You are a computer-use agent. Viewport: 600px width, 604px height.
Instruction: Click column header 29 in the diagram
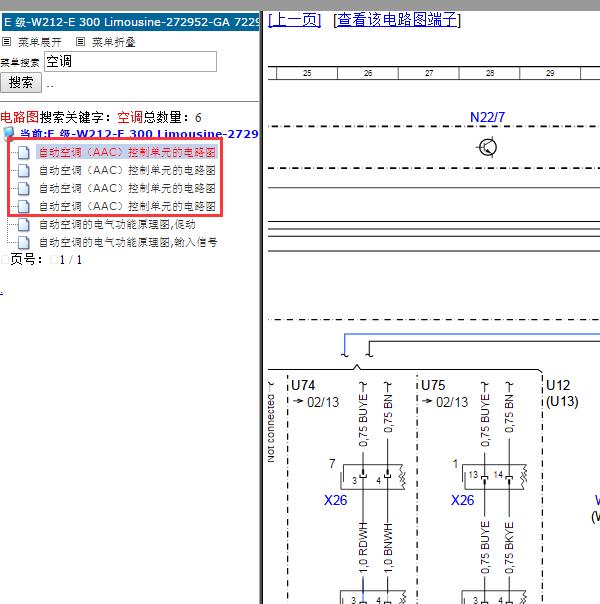tap(550, 73)
